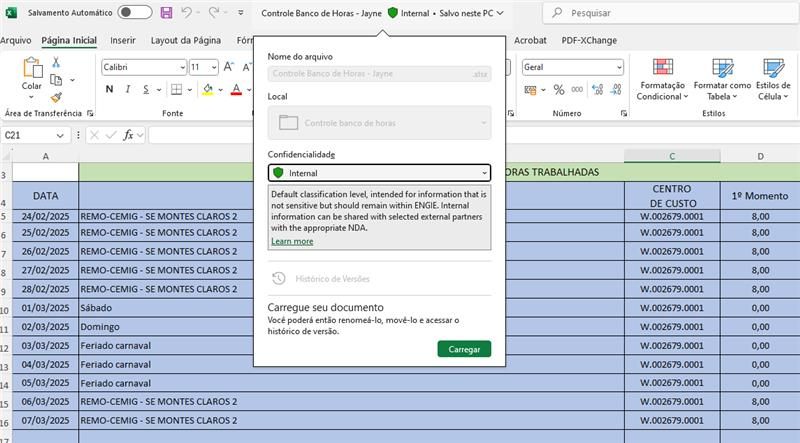Increase font size with A button
The image size is (800, 443).
(x=229, y=67)
